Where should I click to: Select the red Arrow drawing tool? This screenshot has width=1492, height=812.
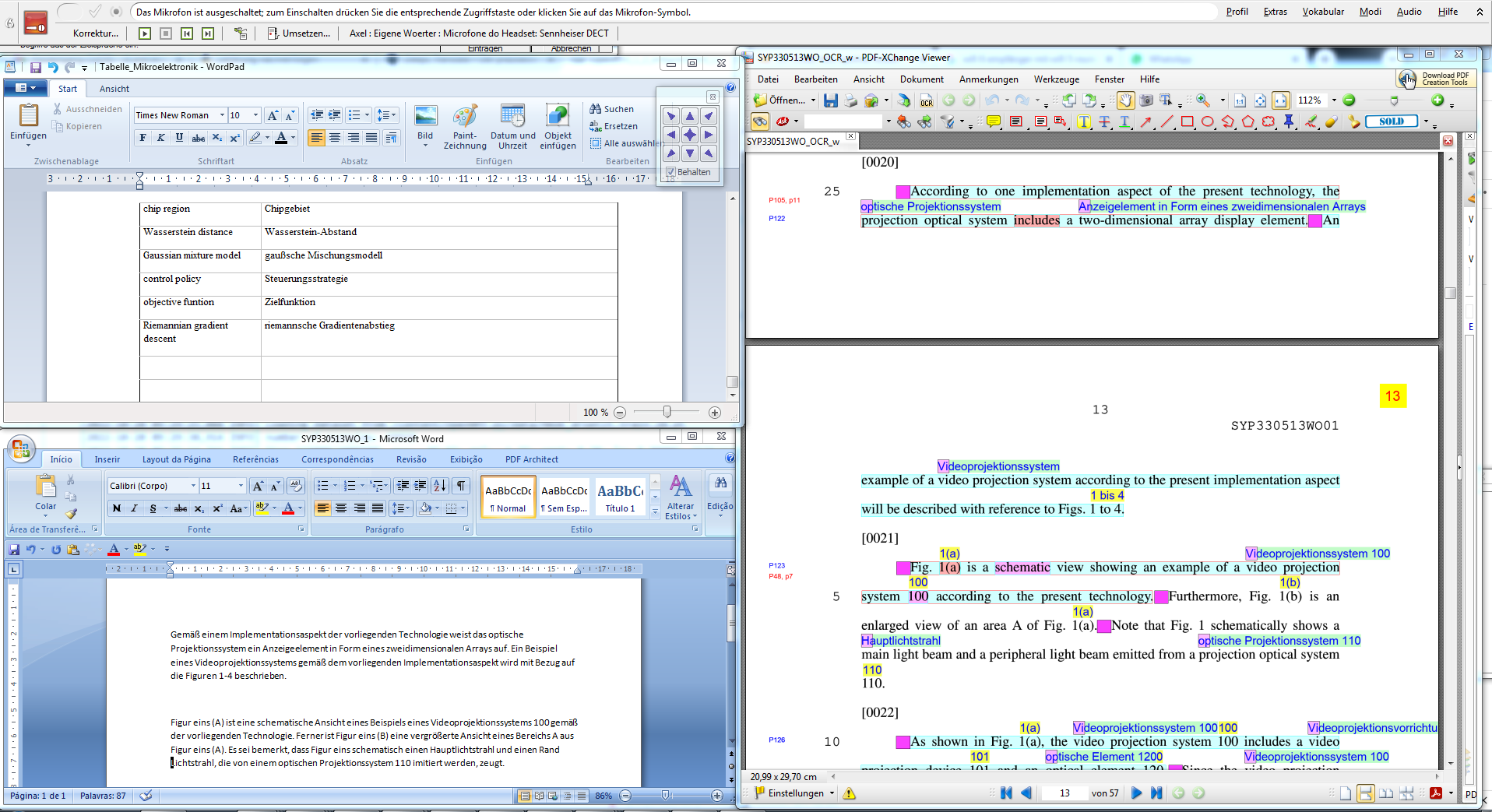1145,121
